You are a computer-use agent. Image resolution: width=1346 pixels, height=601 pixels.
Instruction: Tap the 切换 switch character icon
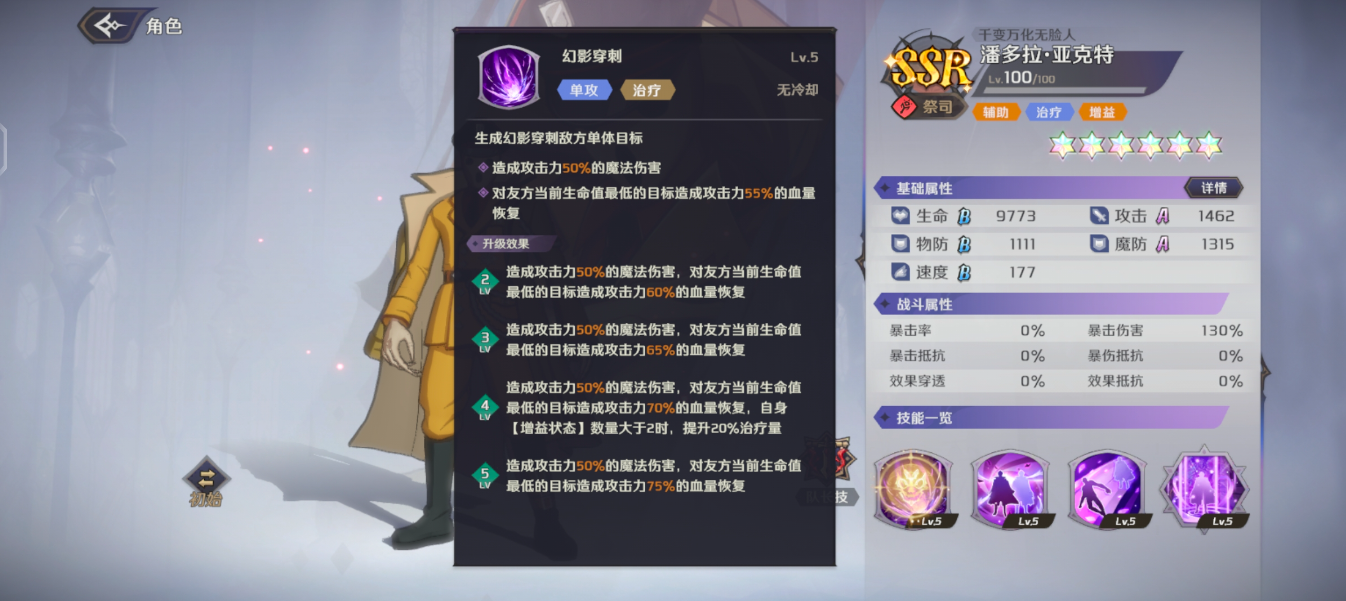(206, 482)
